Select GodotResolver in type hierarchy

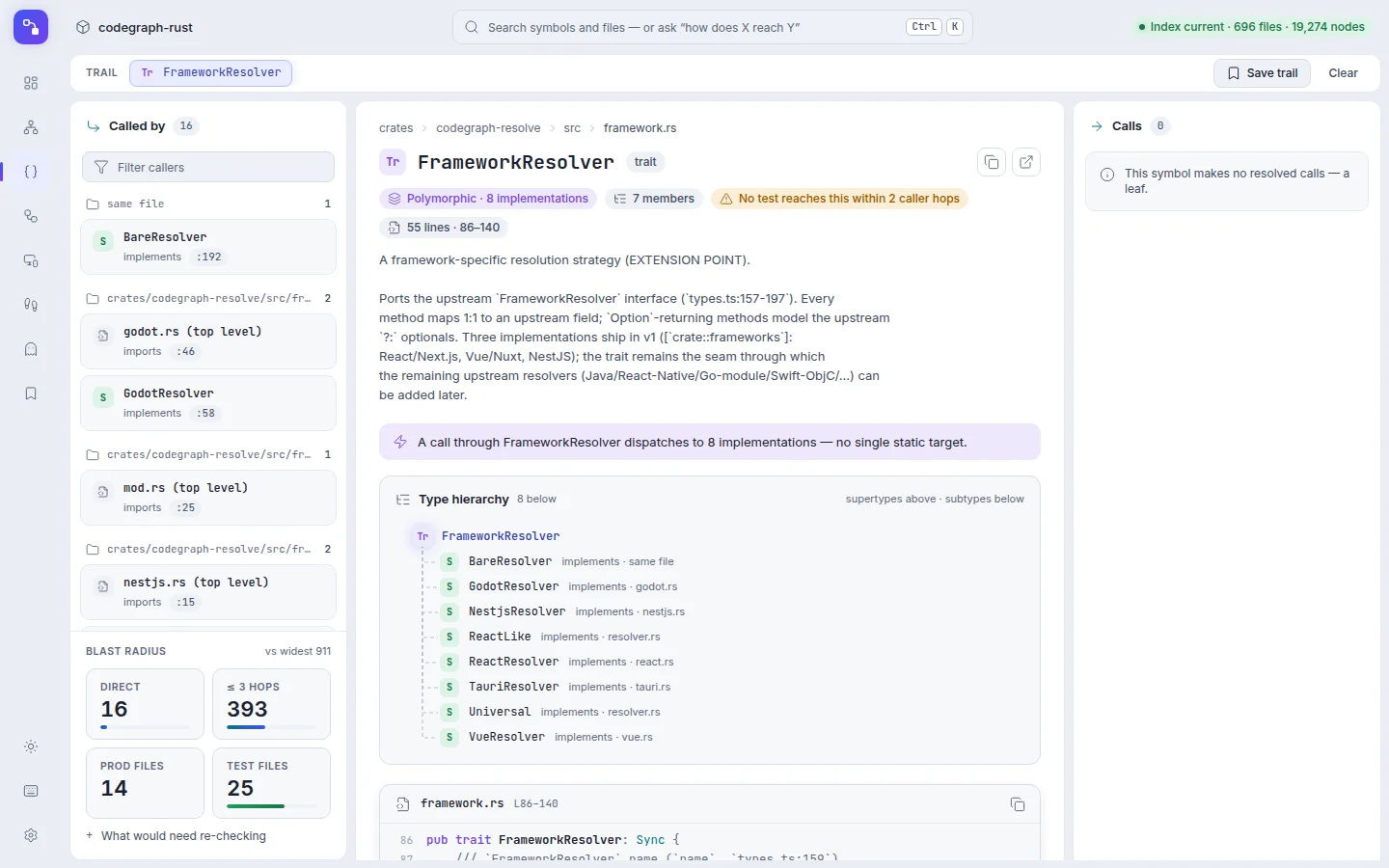514,586
